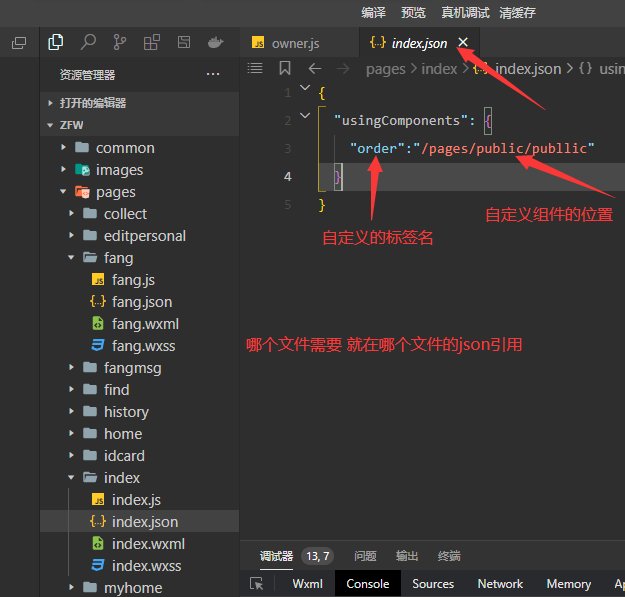Open the Search magnifier icon
Viewport: 625px width, 597px height.
(88, 42)
